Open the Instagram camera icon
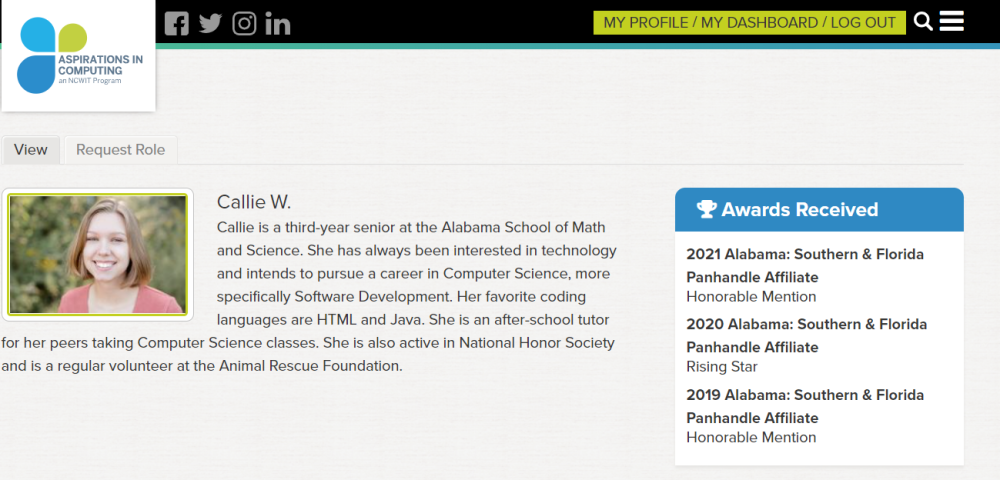The width and height of the screenshot is (1000, 480). (x=244, y=24)
